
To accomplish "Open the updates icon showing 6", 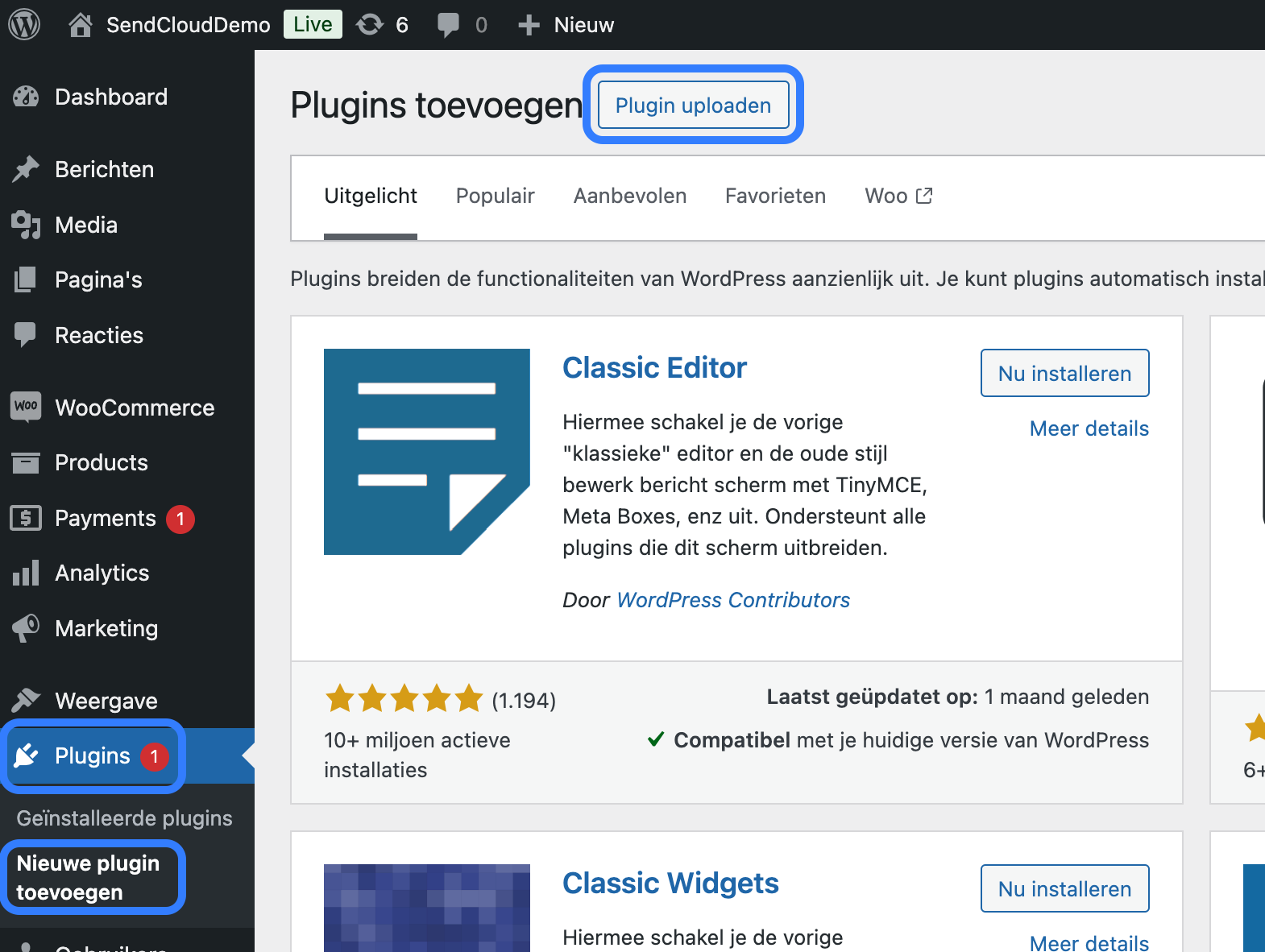I will pos(370,25).
